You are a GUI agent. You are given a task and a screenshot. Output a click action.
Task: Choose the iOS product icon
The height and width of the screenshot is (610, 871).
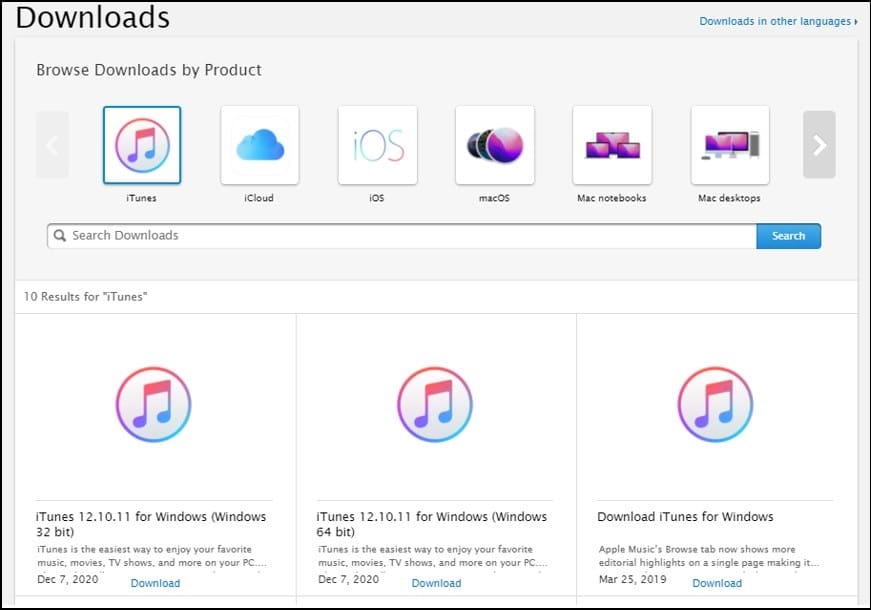click(x=377, y=145)
